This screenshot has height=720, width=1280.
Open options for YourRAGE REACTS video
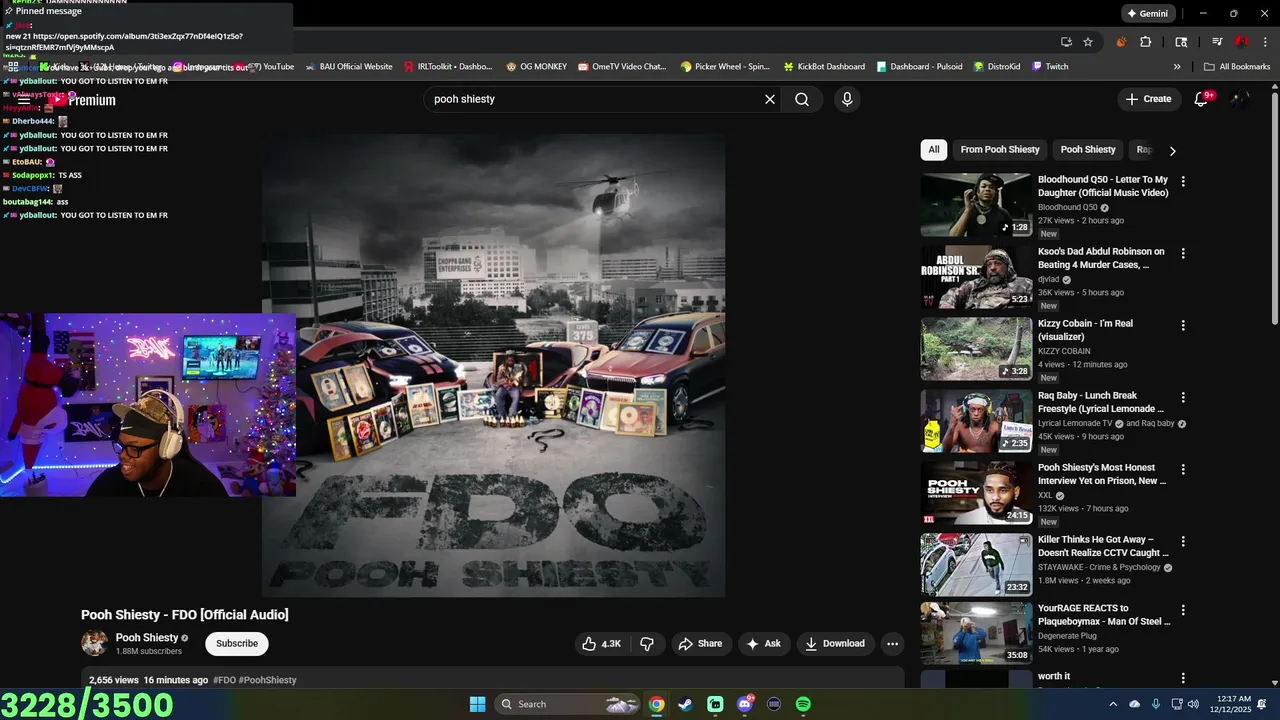click(x=1183, y=610)
